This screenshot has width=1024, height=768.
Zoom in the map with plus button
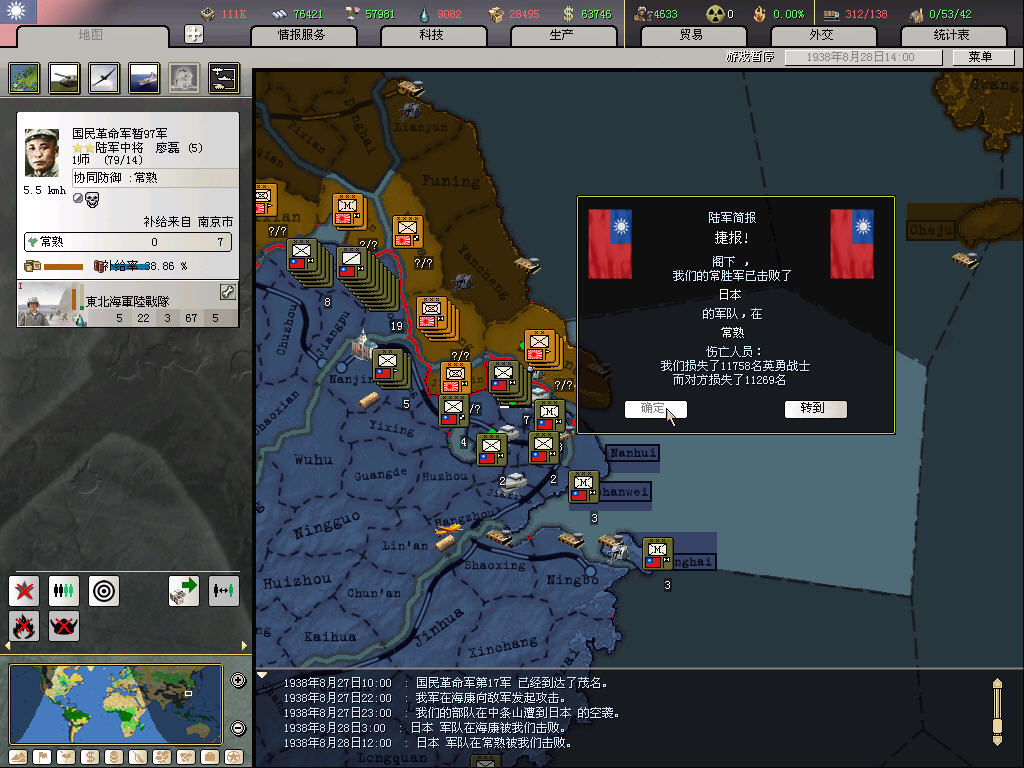coord(238,681)
